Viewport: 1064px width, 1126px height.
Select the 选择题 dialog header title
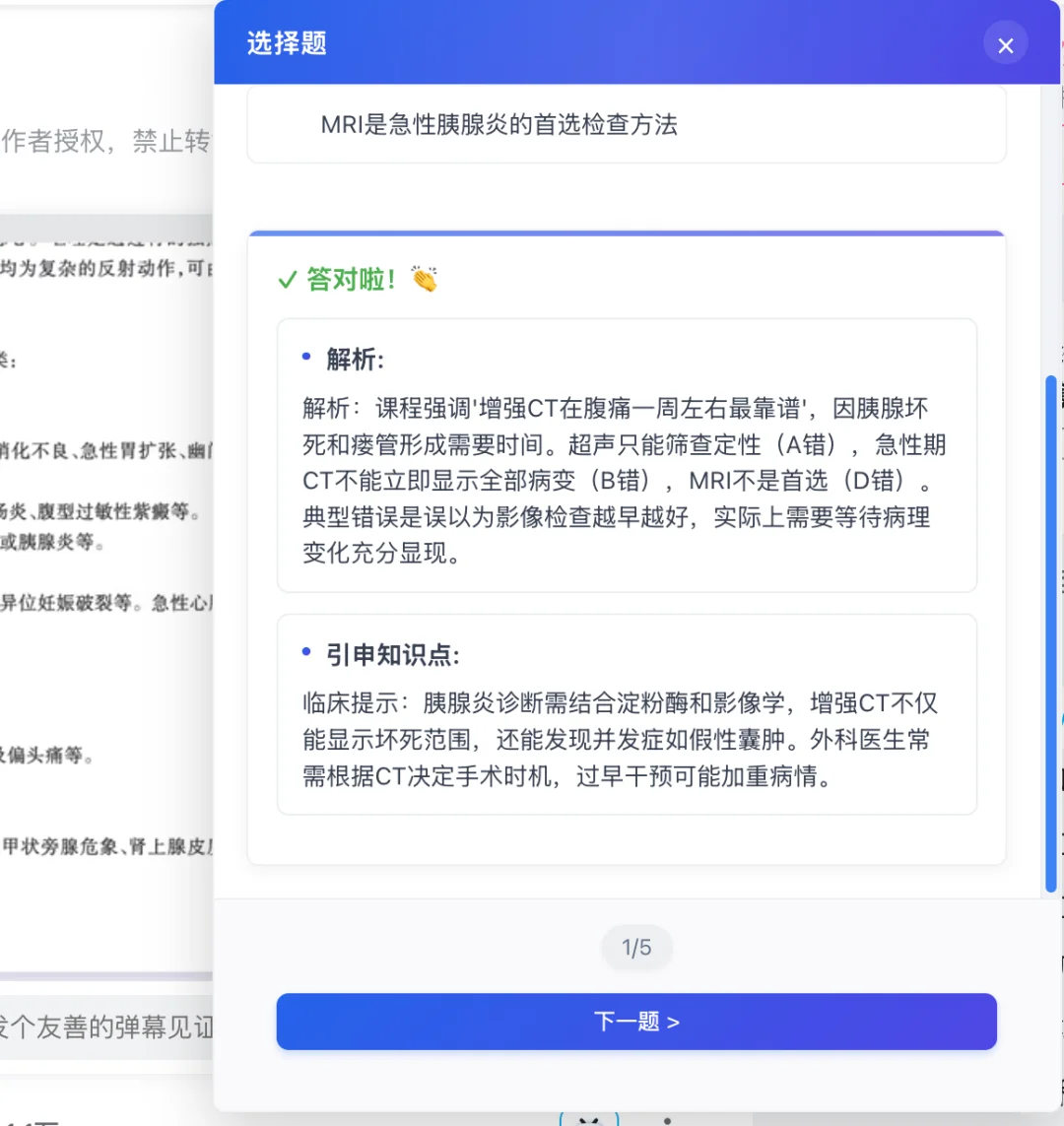(x=287, y=44)
